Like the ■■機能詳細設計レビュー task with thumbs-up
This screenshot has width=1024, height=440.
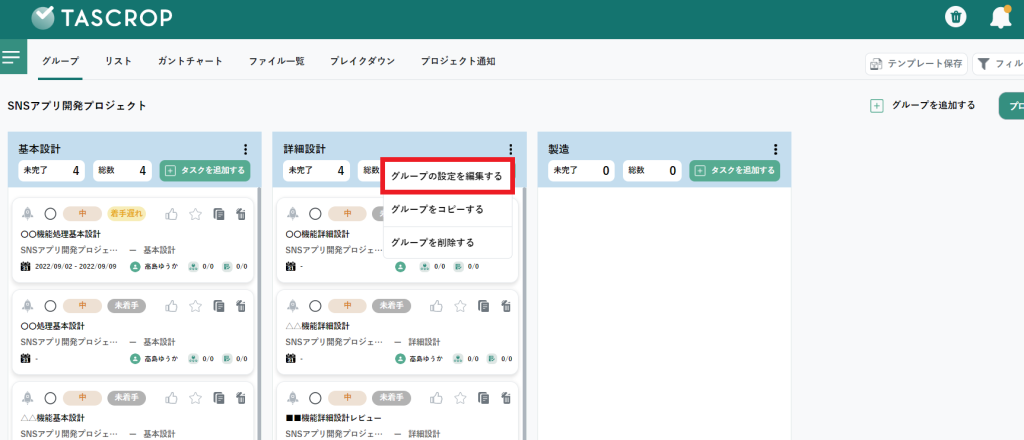(x=437, y=398)
